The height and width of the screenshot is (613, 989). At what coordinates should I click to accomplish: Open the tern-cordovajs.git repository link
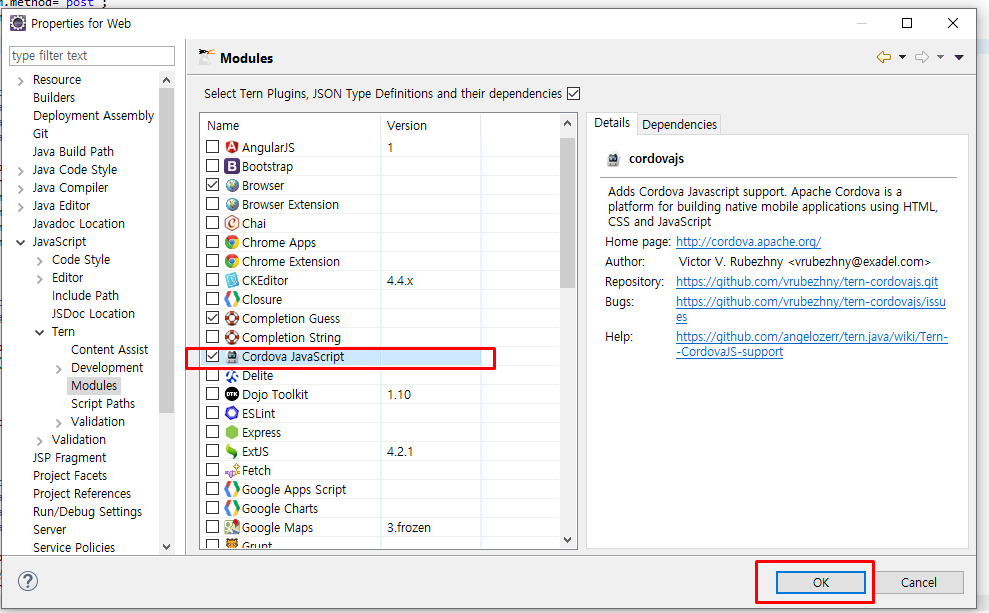click(807, 281)
